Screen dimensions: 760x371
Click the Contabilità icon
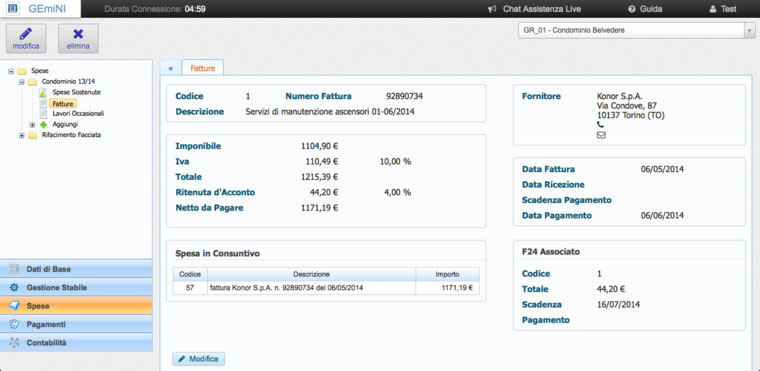pyautogui.click(x=15, y=343)
